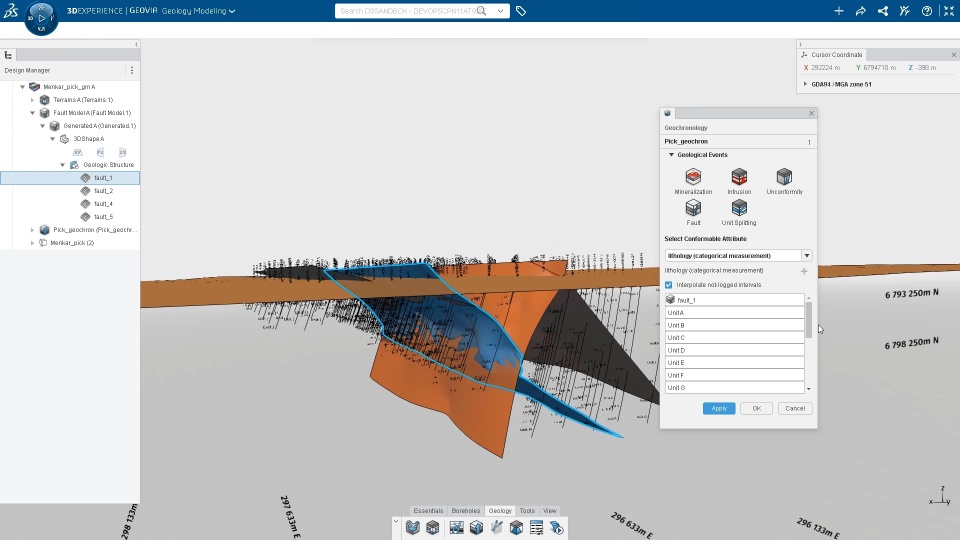
Task: Switch to the Essentials tab
Action: (x=428, y=511)
